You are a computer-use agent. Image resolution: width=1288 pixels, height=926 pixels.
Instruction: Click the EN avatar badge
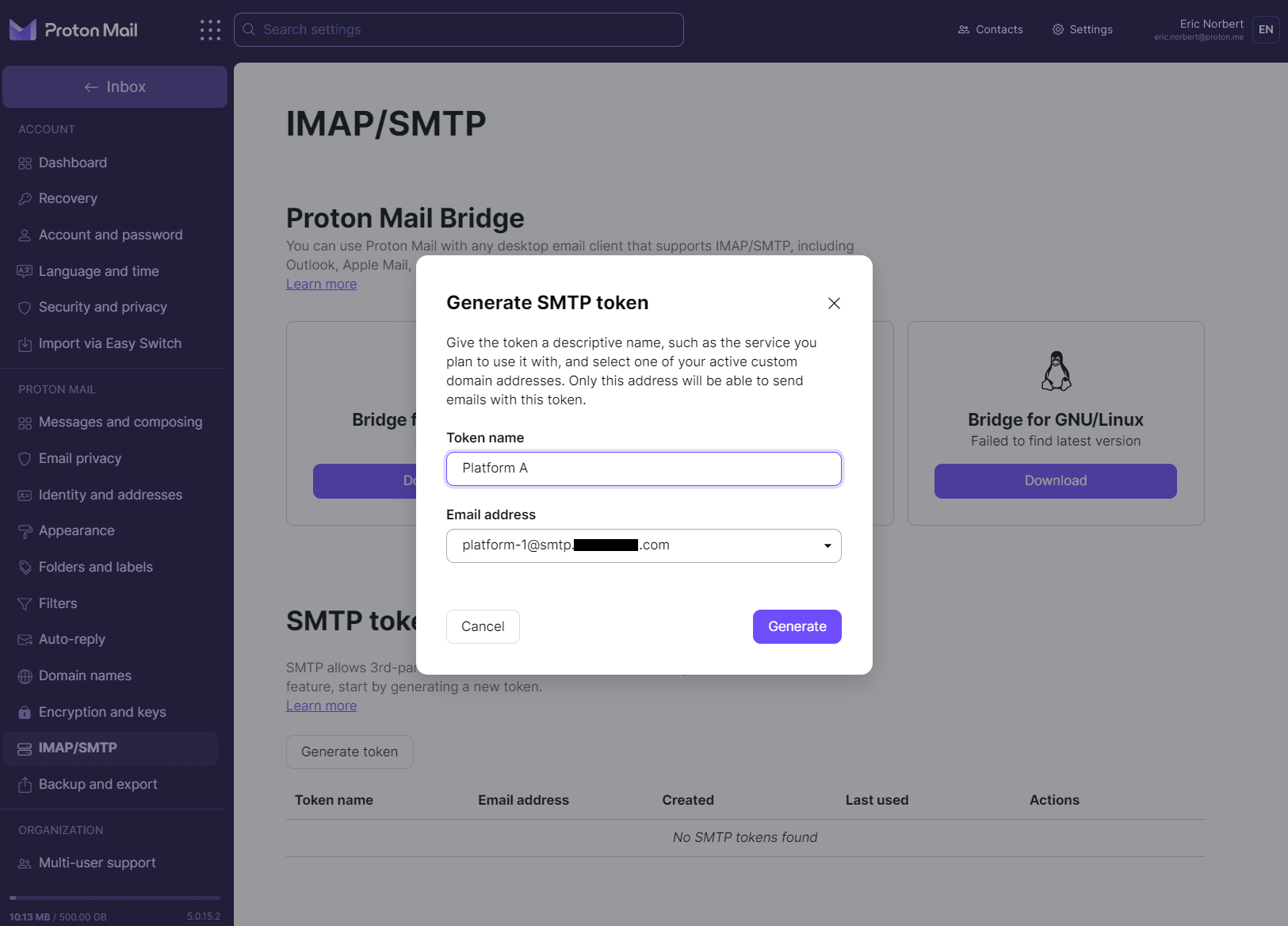pos(1265,29)
